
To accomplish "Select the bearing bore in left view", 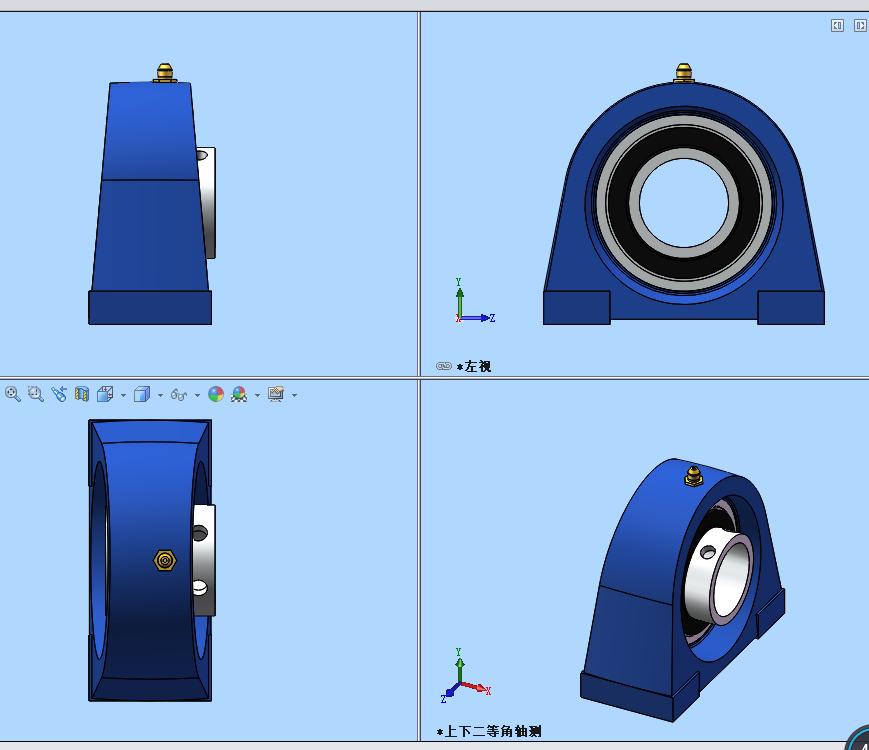I will pyautogui.click(x=683, y=202).
